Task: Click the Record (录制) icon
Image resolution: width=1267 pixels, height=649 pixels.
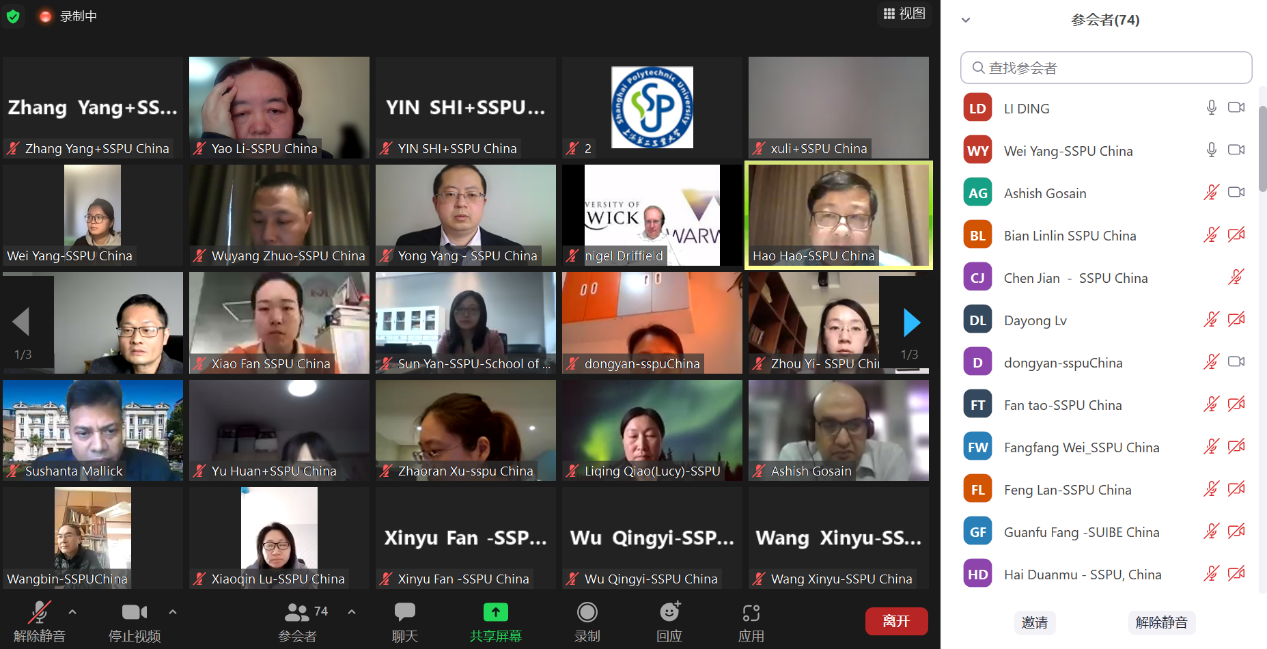Action: [x=587, y=612]
